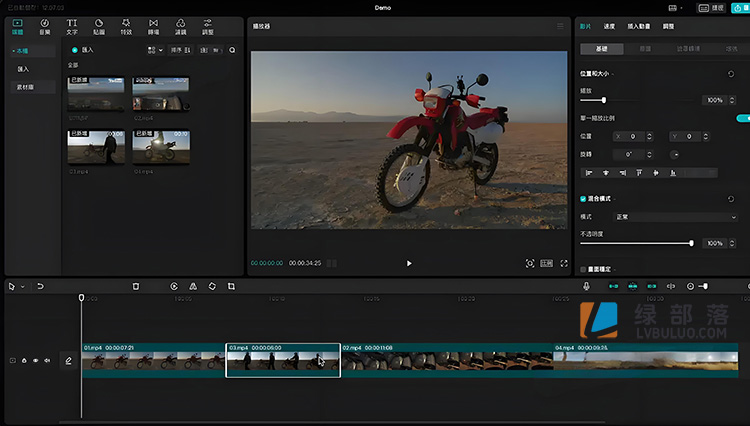Click the undo arrow in timeline toolbar
Image resolution: width=750 pixels, height=426 pixels.
(40, 286)
